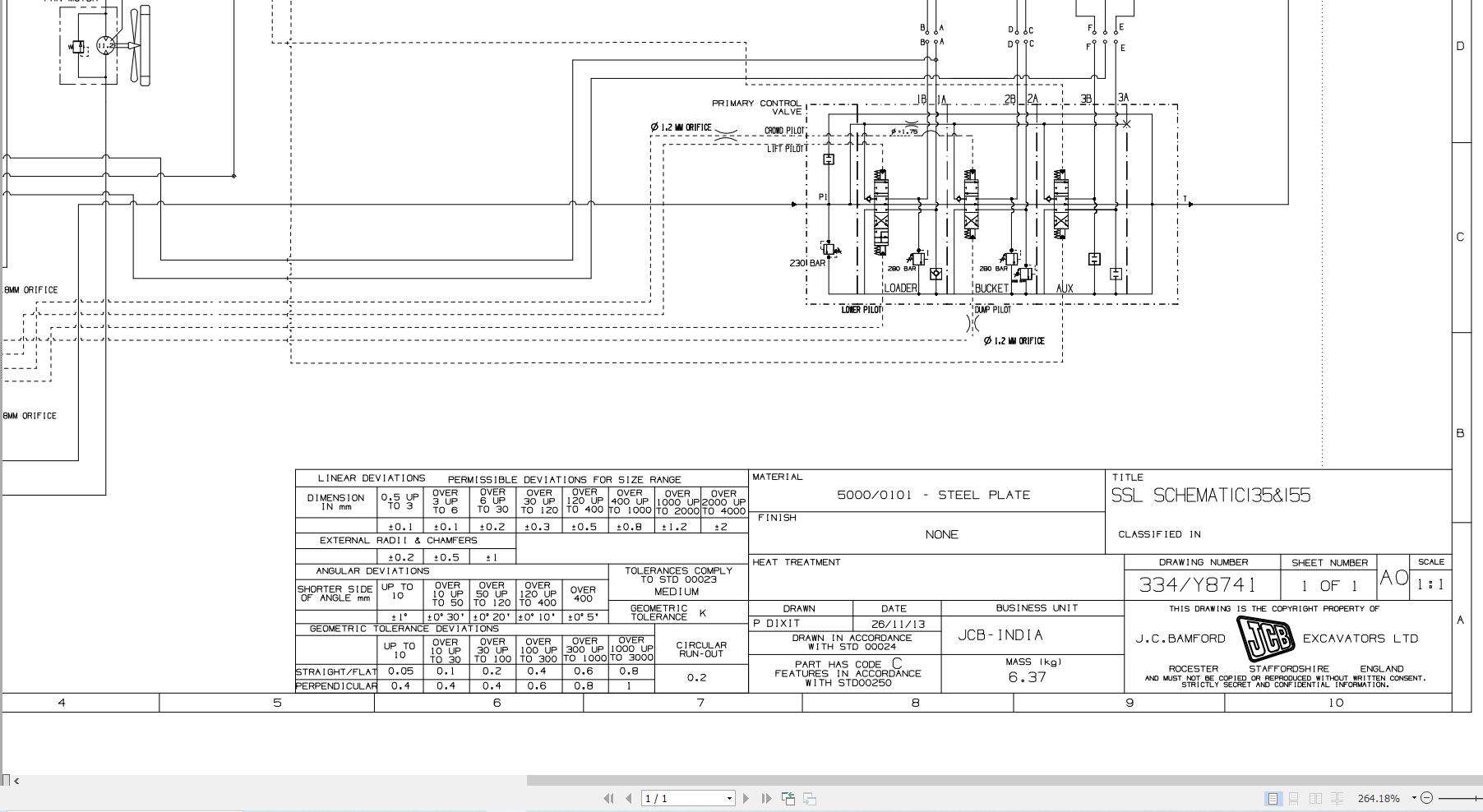
Task: Open the zoom percentage dropdown
Action: [x=1414, y=797]
